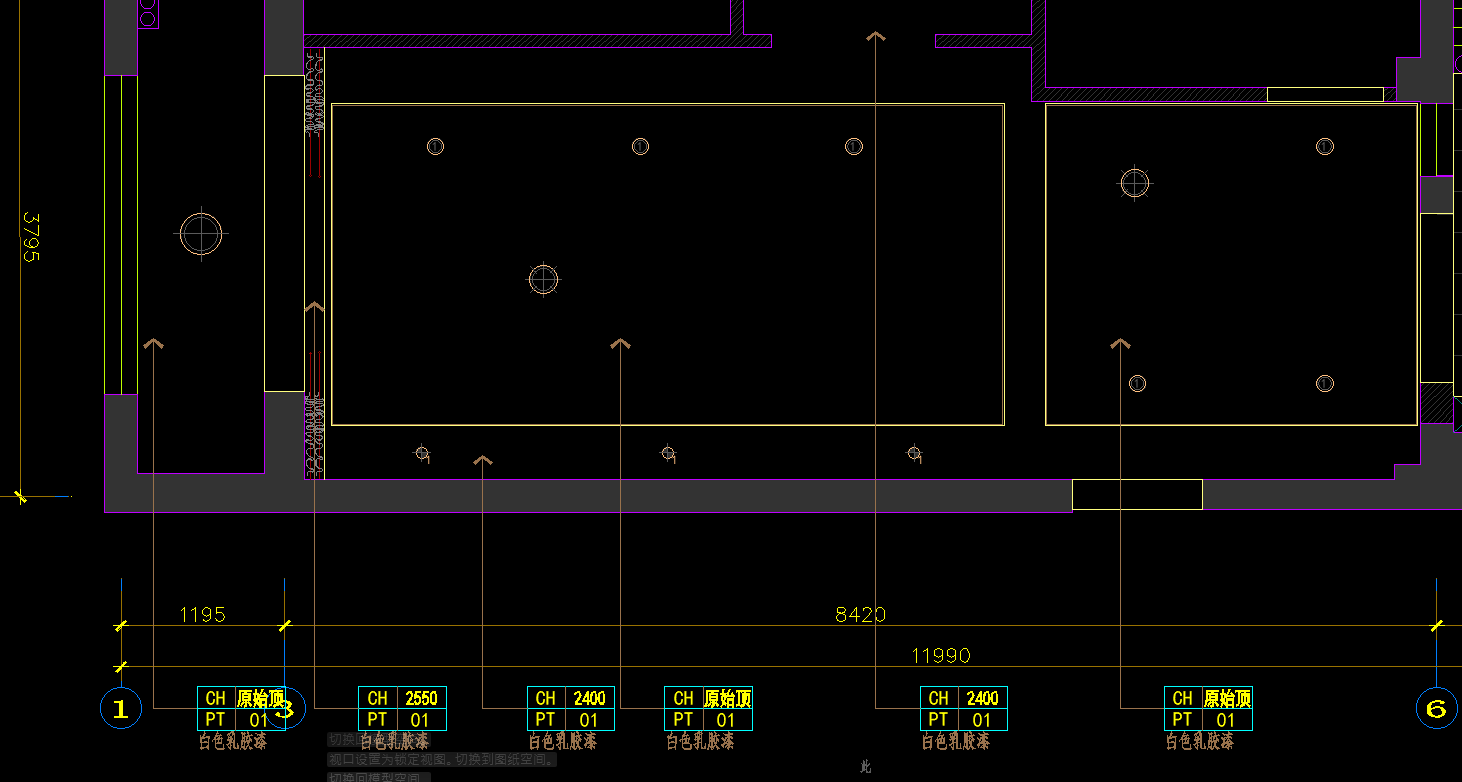Select the 3795 vertical dimension text
This screenshot has height=782, width=1462.
pos(30,237)
